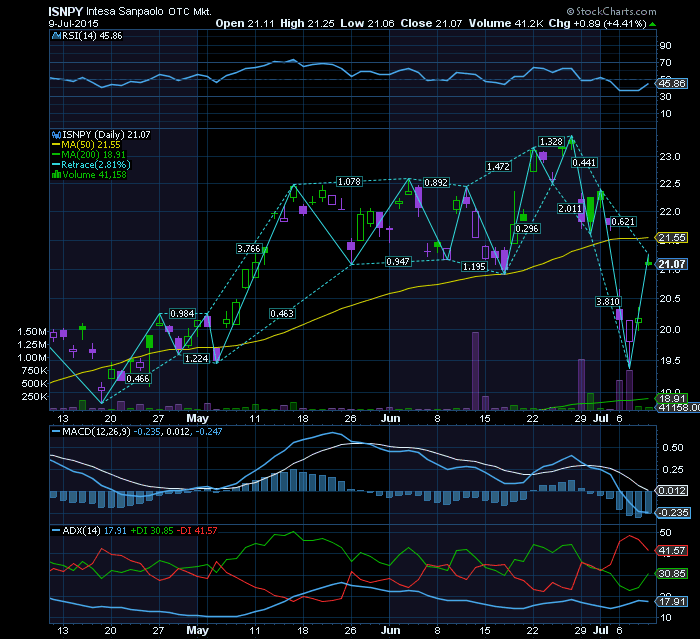Click the 0.012 MACD signal tag
Viewport: 700px width, 639px height.
[x=671, y=490]
